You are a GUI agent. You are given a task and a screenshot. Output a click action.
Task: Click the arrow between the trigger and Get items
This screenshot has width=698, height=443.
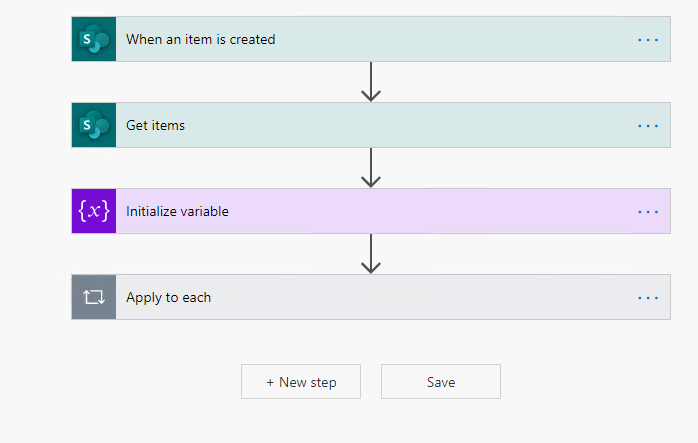point(371,83)
